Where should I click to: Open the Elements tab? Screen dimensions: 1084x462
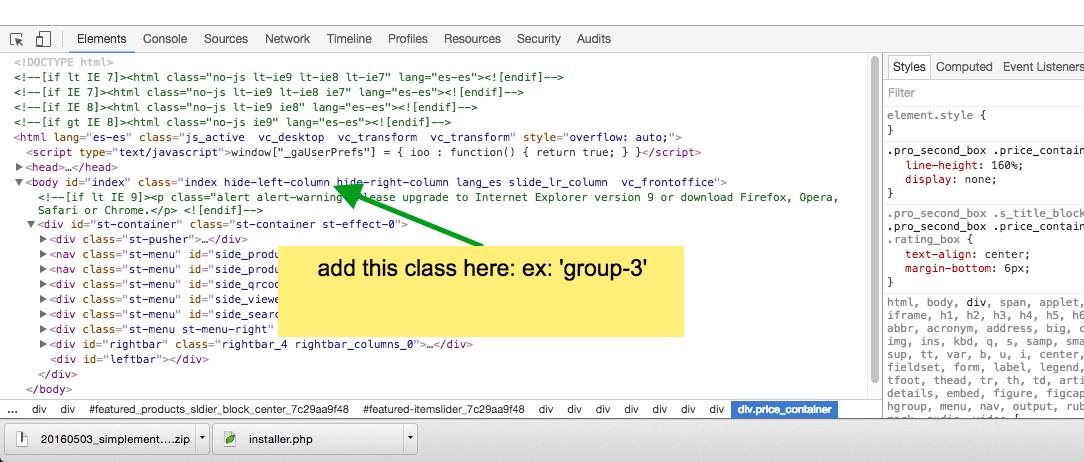pyautogui.click(x=102, y=39)
